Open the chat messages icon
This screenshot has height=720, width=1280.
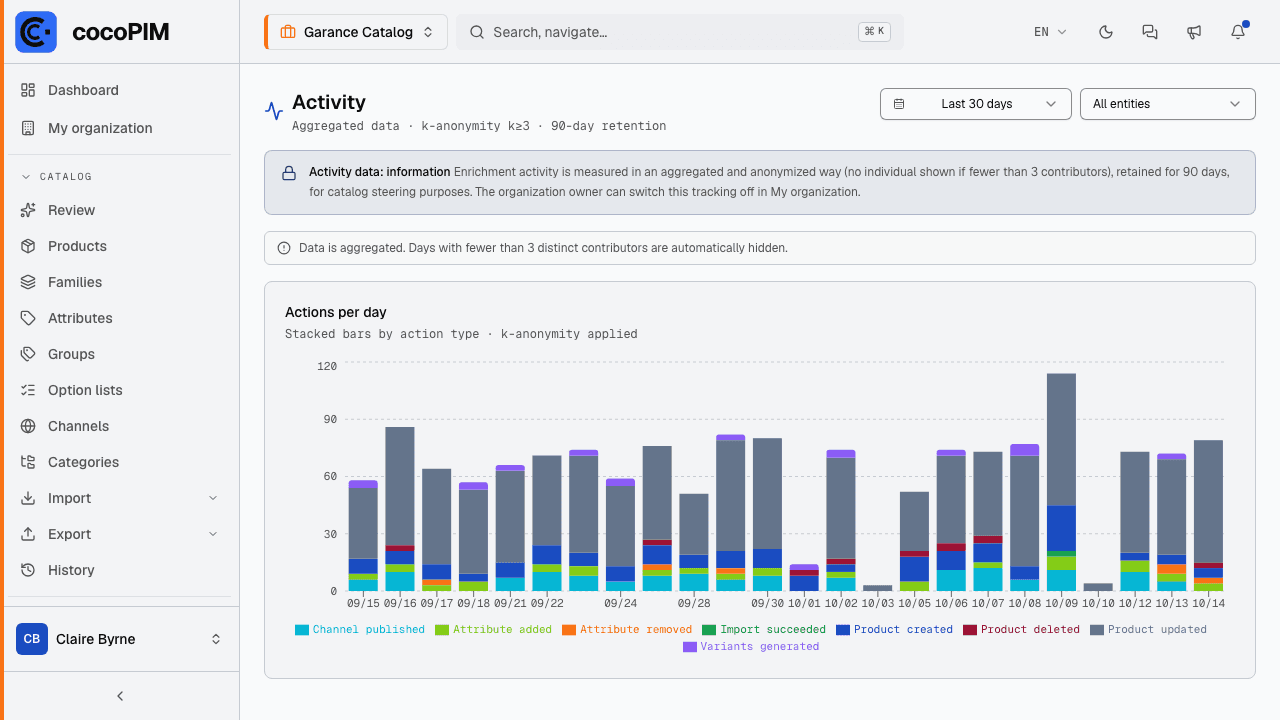tap(1150, 32)
